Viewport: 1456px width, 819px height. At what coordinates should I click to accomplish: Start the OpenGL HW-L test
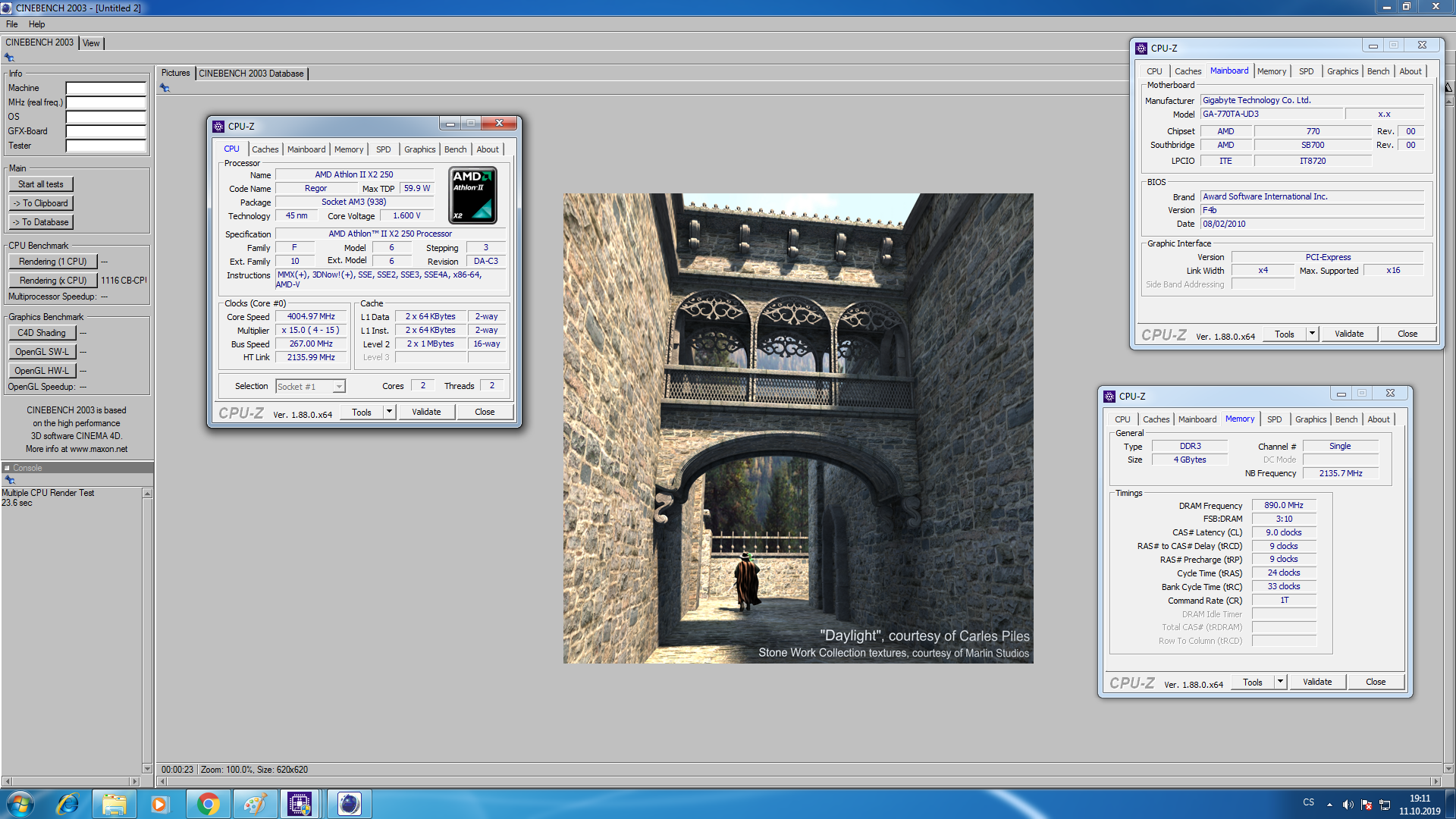point(42,371)
